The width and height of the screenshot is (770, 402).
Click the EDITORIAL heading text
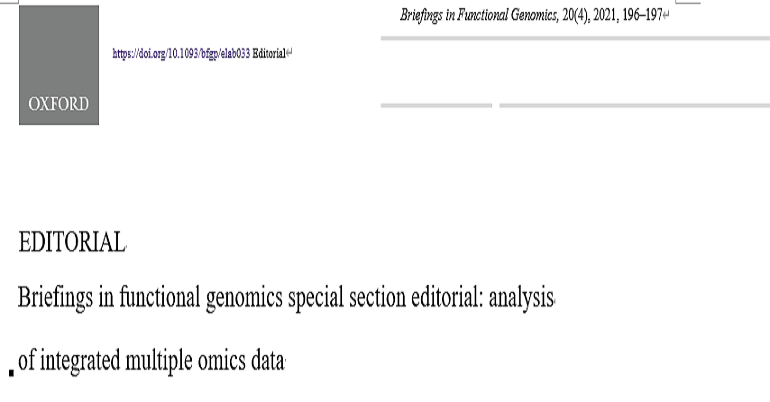click(x=72, y=242)
